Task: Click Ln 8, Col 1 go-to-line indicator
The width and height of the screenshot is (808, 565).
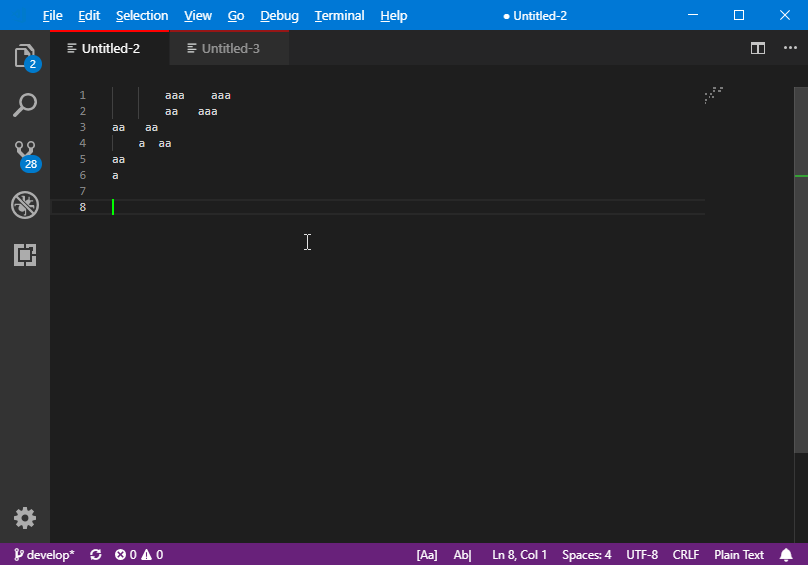Action: click(x=519, y=555)
